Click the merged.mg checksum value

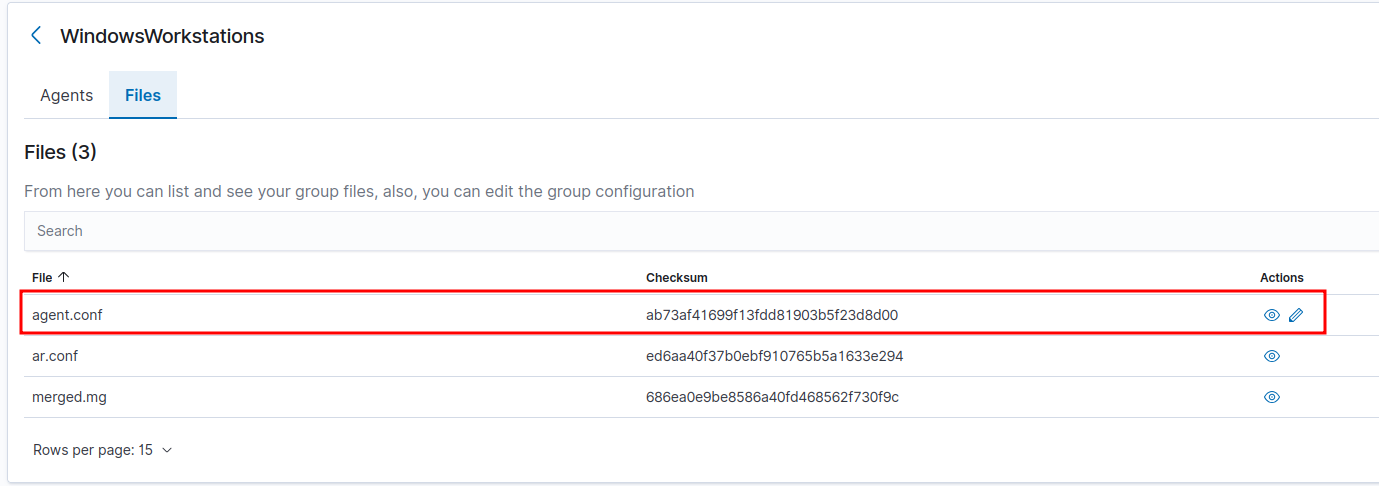[x=772, y=397]
